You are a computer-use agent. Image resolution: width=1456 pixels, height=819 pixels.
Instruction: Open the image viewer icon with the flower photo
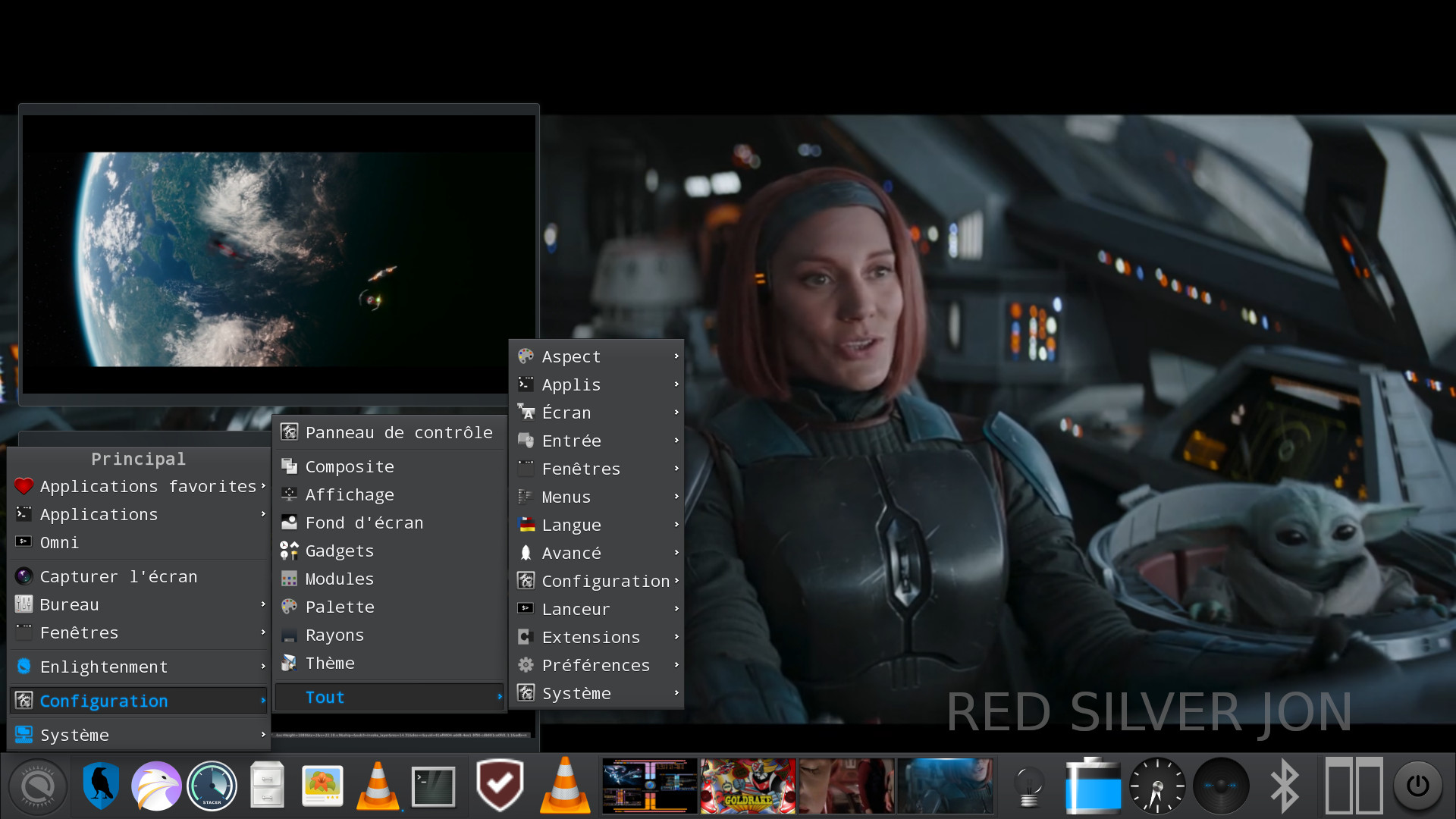pos(322,786)
